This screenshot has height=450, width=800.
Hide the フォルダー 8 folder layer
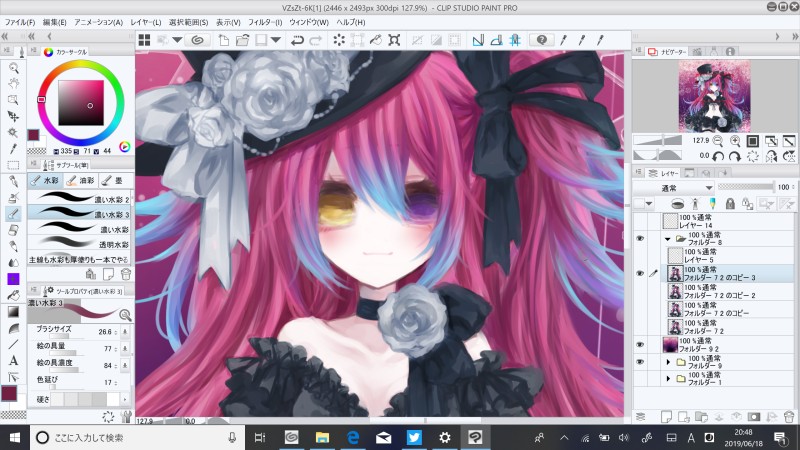coord(640,238)
